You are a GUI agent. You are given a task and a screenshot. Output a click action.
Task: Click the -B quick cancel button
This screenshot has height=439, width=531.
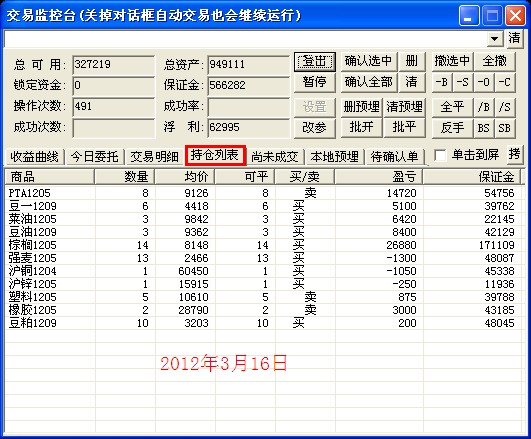tap(442, 82)
